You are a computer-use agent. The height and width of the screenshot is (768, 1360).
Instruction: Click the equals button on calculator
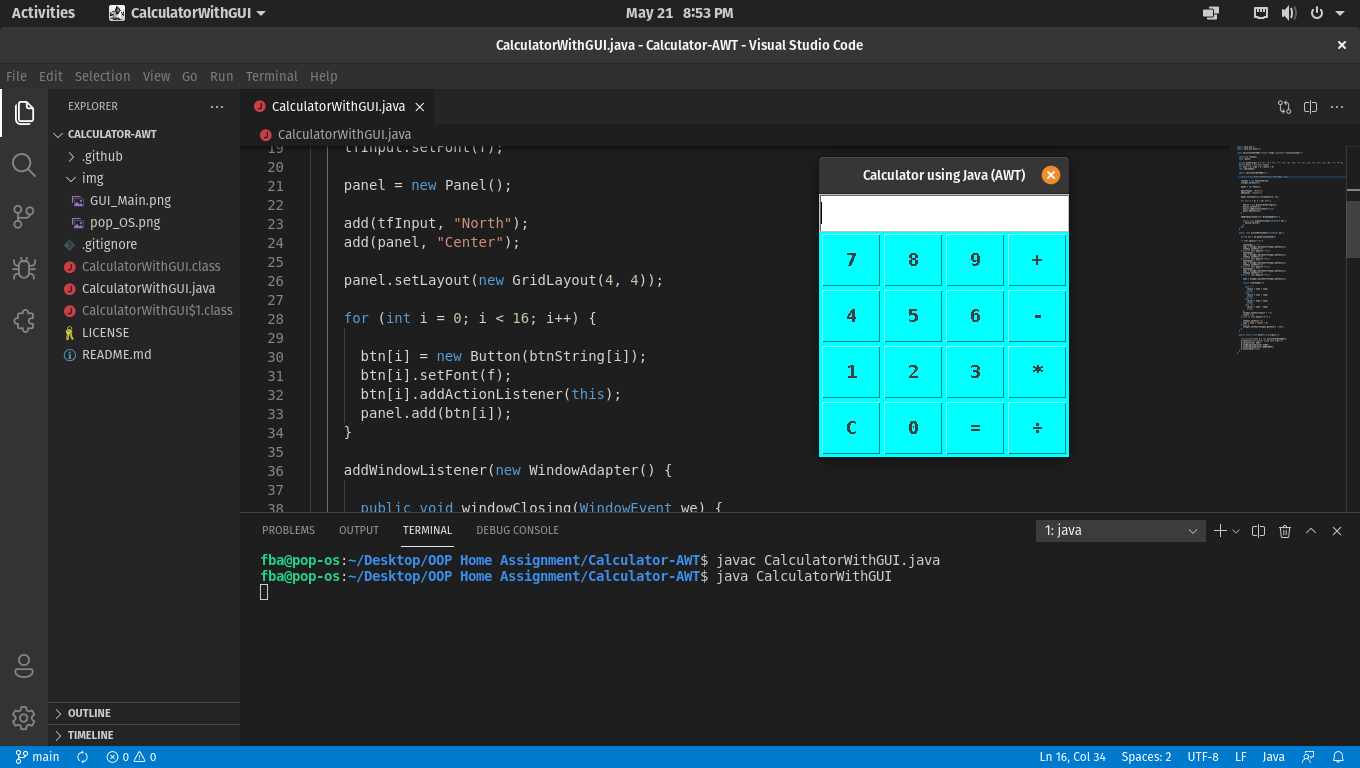point(975,428)
